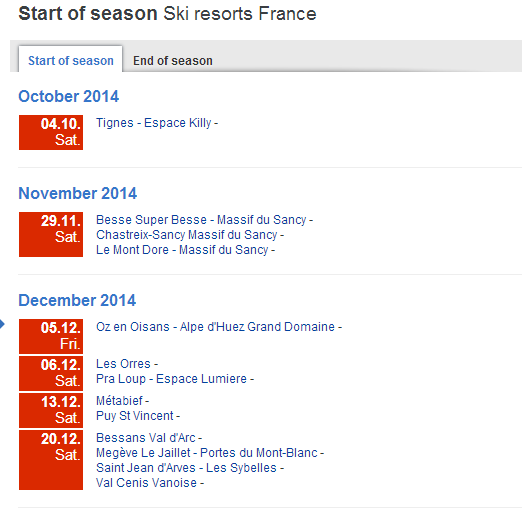Viewport: 530px width, 510px height.
Task: Click the Métabief resort link
Action: click(x=122, y=401)
